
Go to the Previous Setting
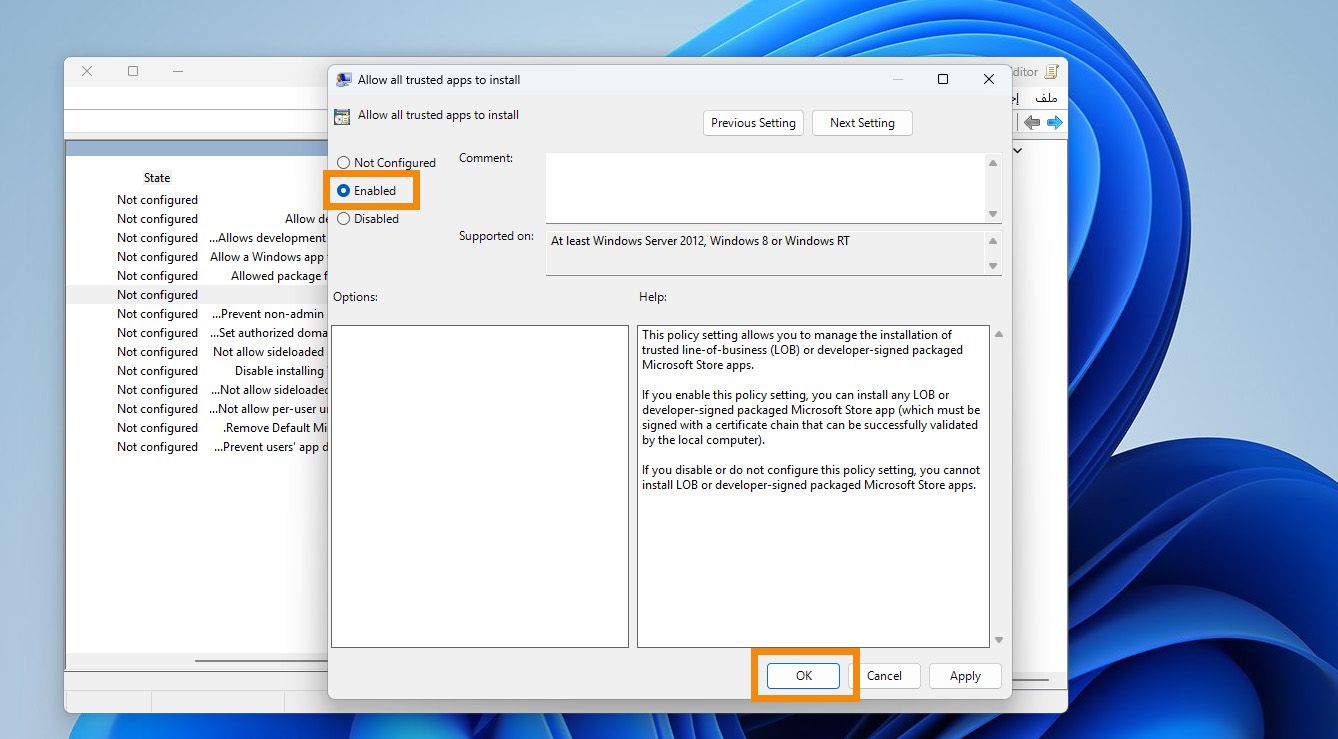[753, 123]
